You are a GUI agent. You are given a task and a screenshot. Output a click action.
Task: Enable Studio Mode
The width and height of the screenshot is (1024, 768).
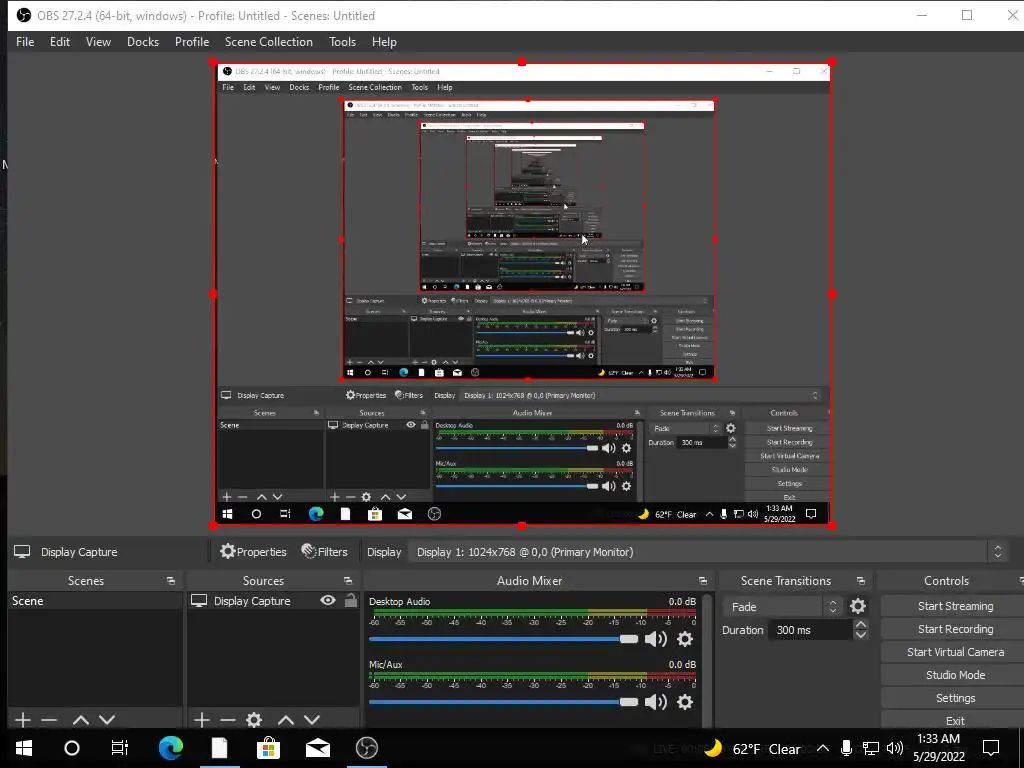pos(955,675)
